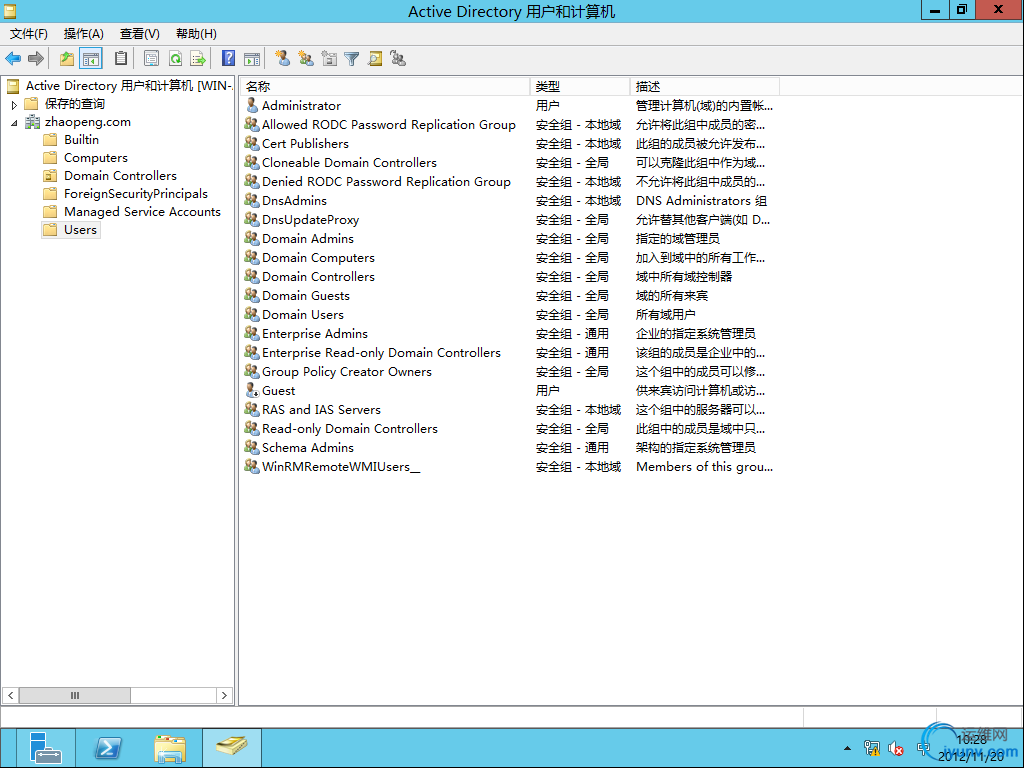
Task: Click the clipboard paste toolbar icon
Action: [x=121, y=59]
